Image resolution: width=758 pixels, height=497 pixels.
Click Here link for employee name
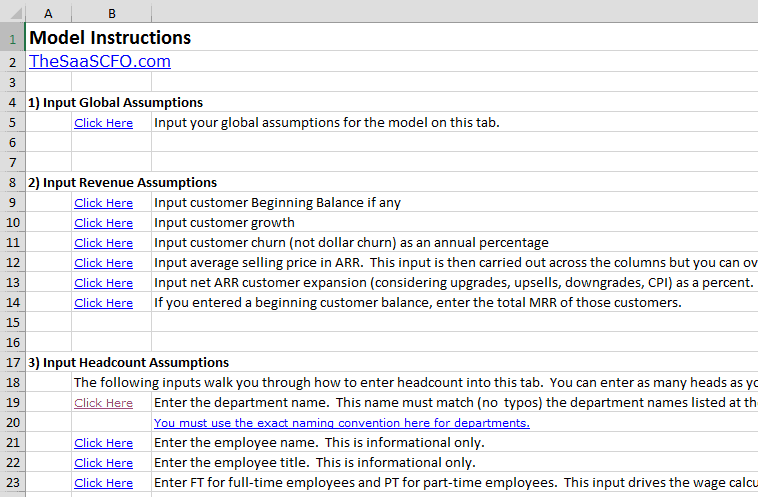[103, 443]
